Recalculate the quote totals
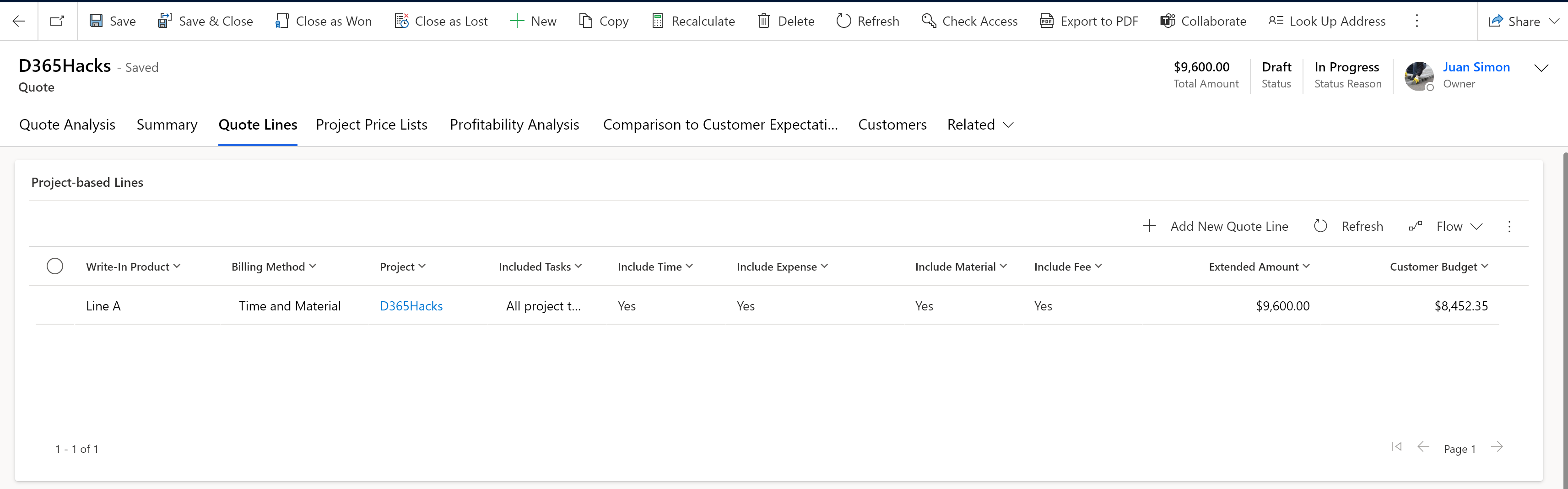1568x489 pixels. pos(693,22)
